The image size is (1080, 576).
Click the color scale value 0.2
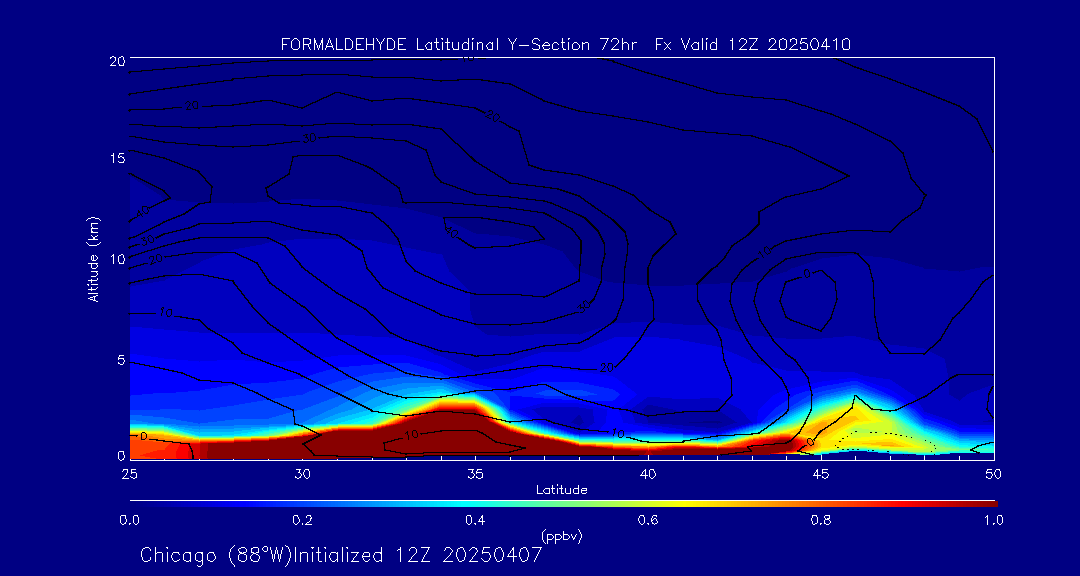(302, 520)
